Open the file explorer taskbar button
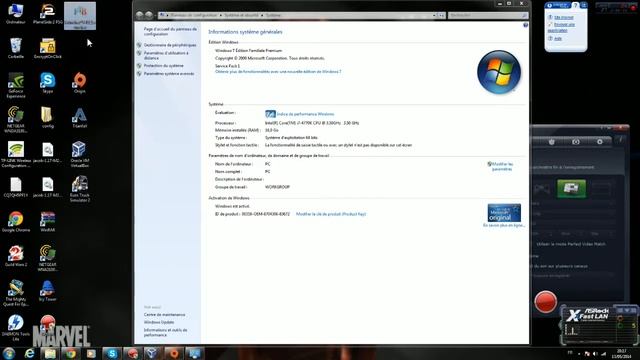Screen dimensions: 640x360 click(50, 353)
